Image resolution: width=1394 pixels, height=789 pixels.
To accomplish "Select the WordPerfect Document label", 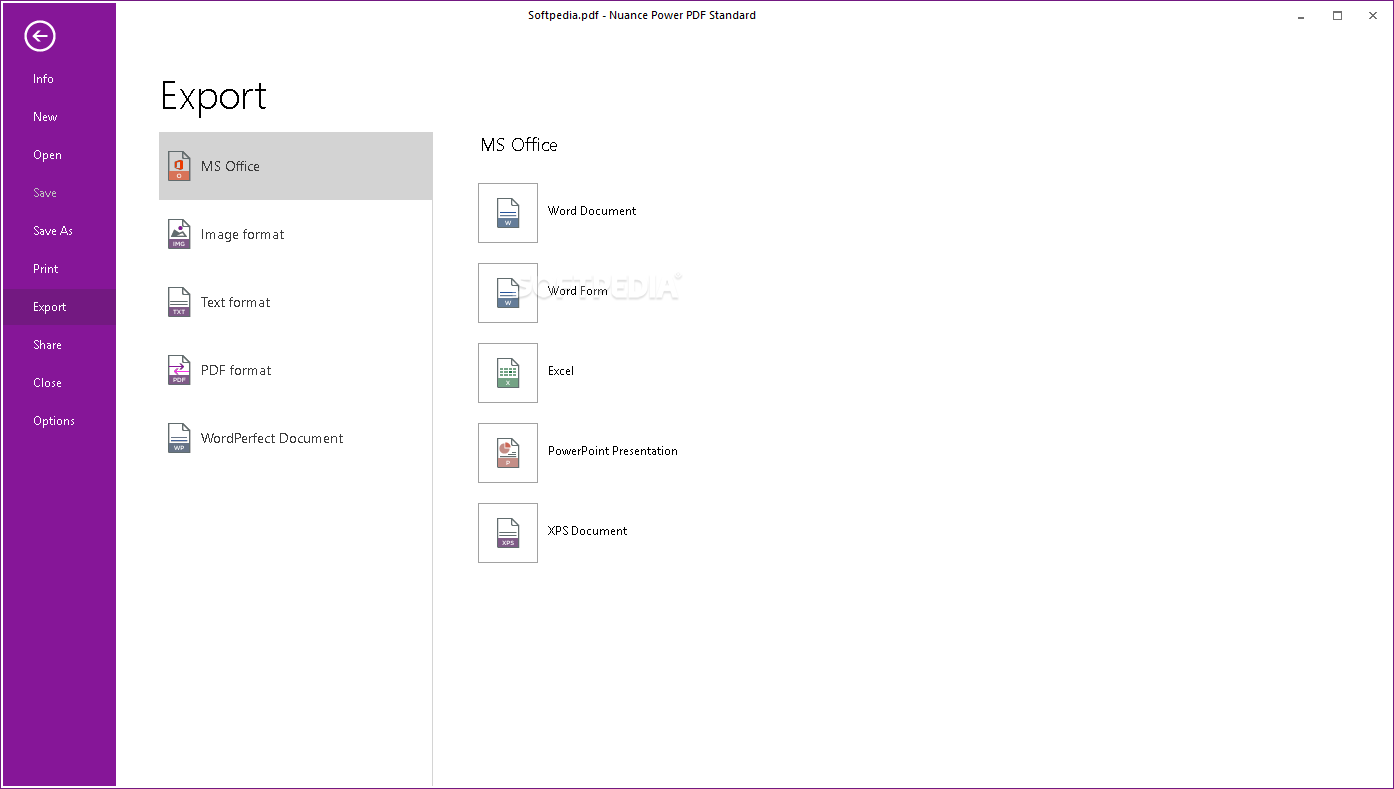I will tap(272, 438).
